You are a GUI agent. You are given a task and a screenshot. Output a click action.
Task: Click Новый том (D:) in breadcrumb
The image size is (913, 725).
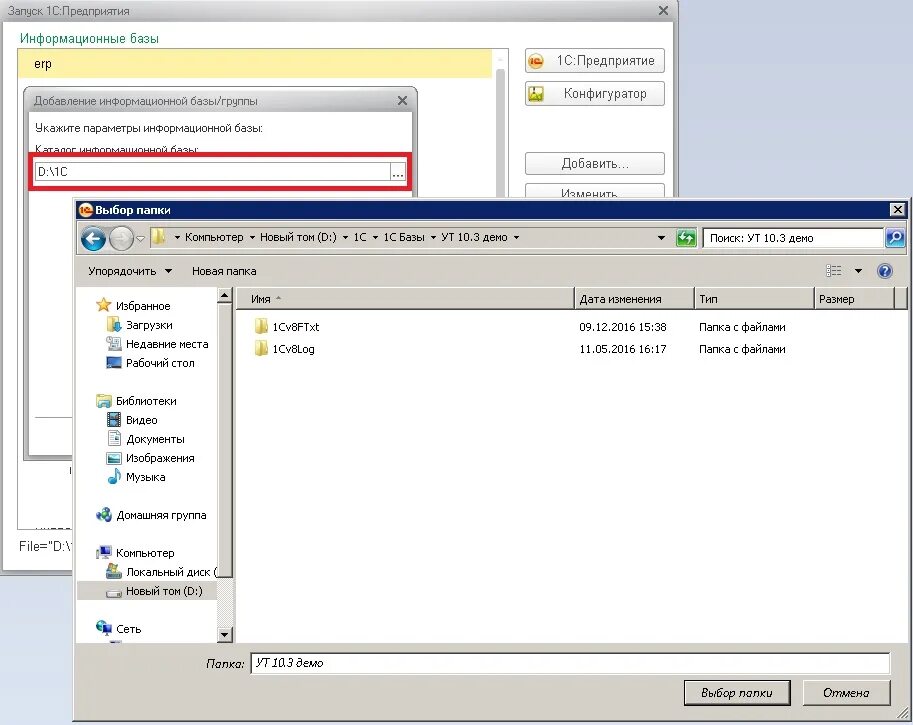tap(298, 238)
